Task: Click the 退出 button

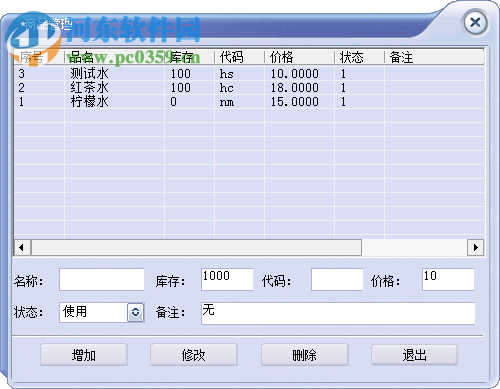Action: [x=414, y=355]
